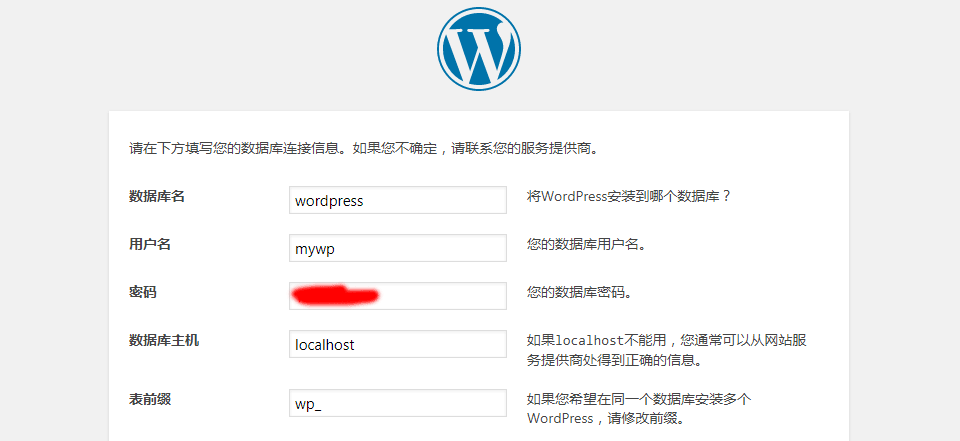Focus the database host field containing 'localhost'

tap(397, 345)
